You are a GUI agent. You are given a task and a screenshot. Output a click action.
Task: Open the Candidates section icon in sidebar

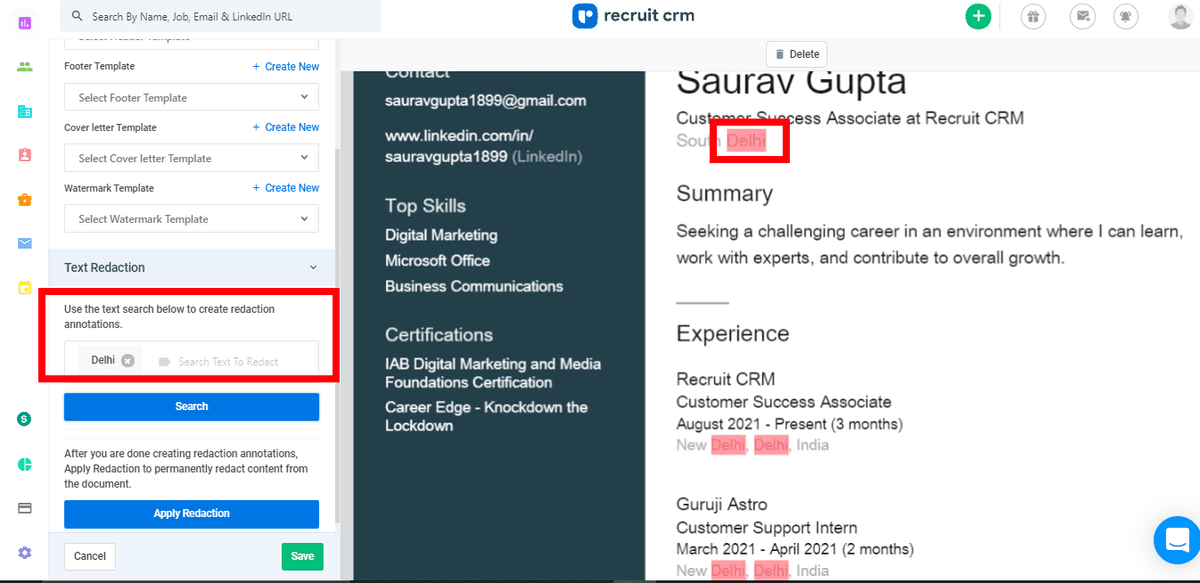24,155
